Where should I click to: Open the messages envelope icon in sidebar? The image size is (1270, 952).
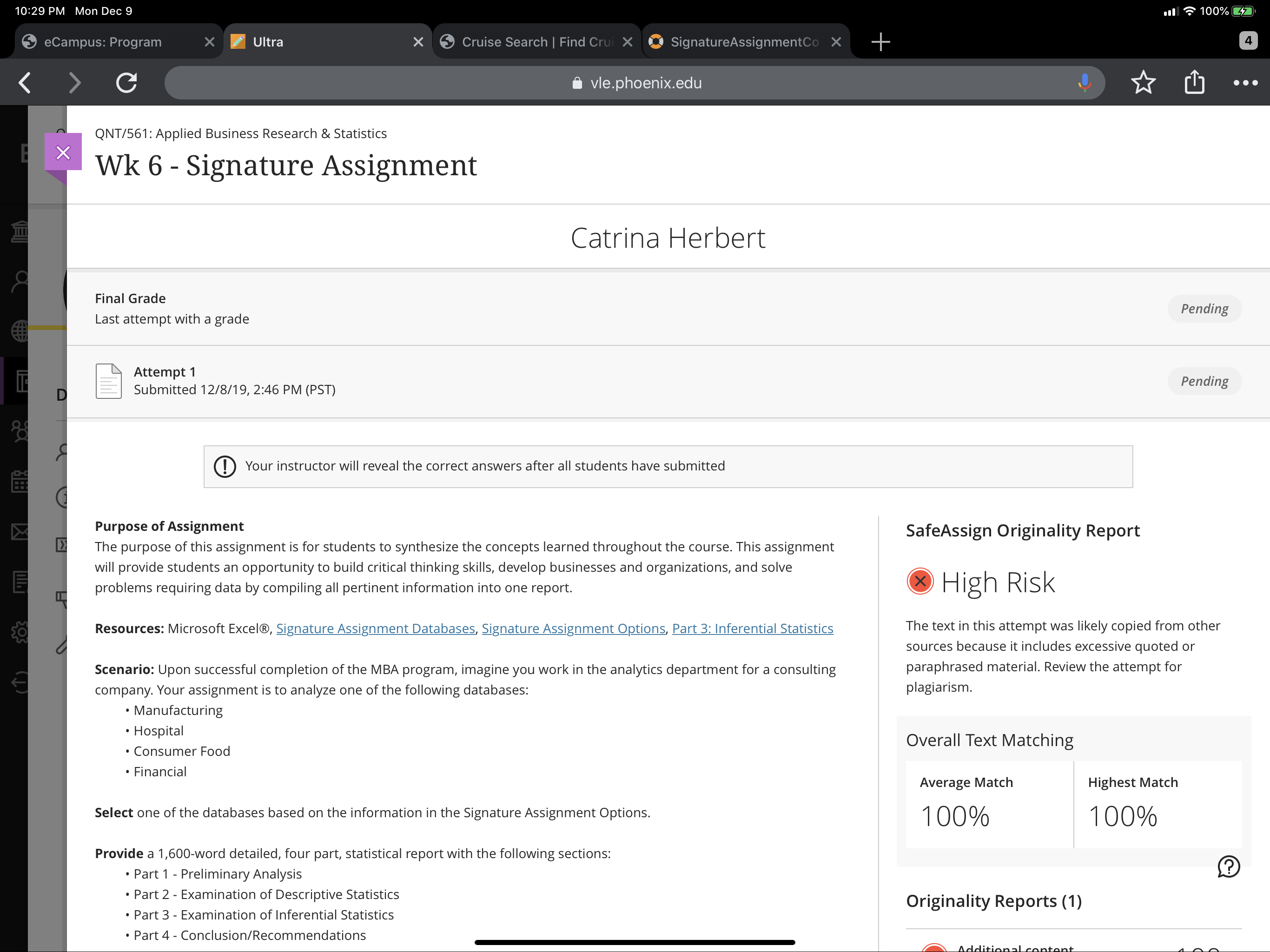coord(20,532)
